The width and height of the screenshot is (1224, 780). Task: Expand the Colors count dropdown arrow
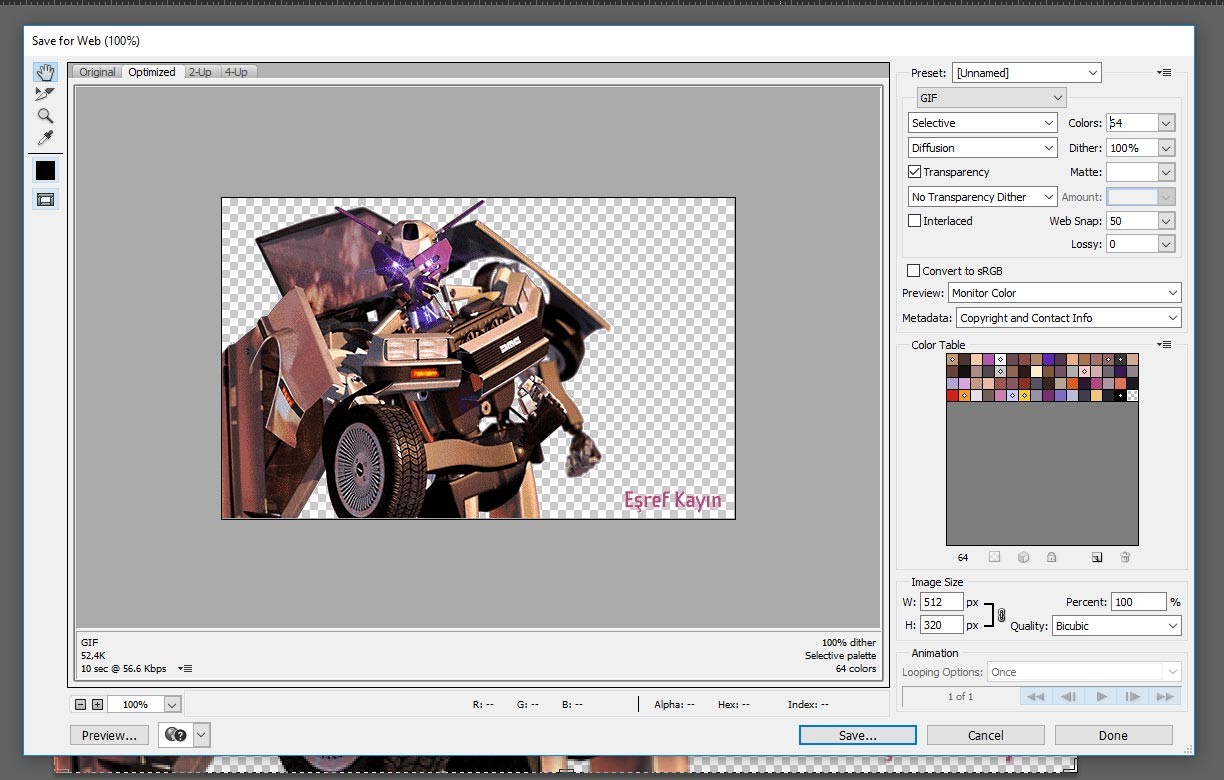pyautogui.click(x=1166, y=123)
